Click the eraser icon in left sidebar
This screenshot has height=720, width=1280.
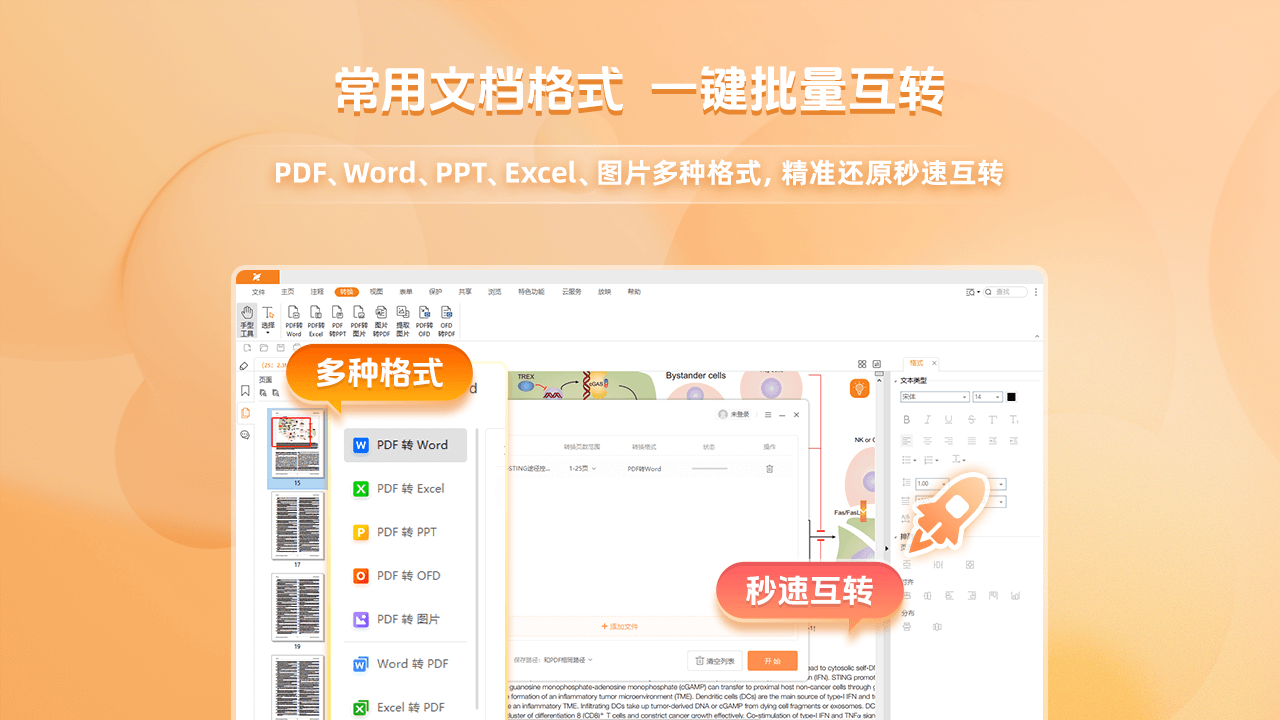[x=244, y=366]
